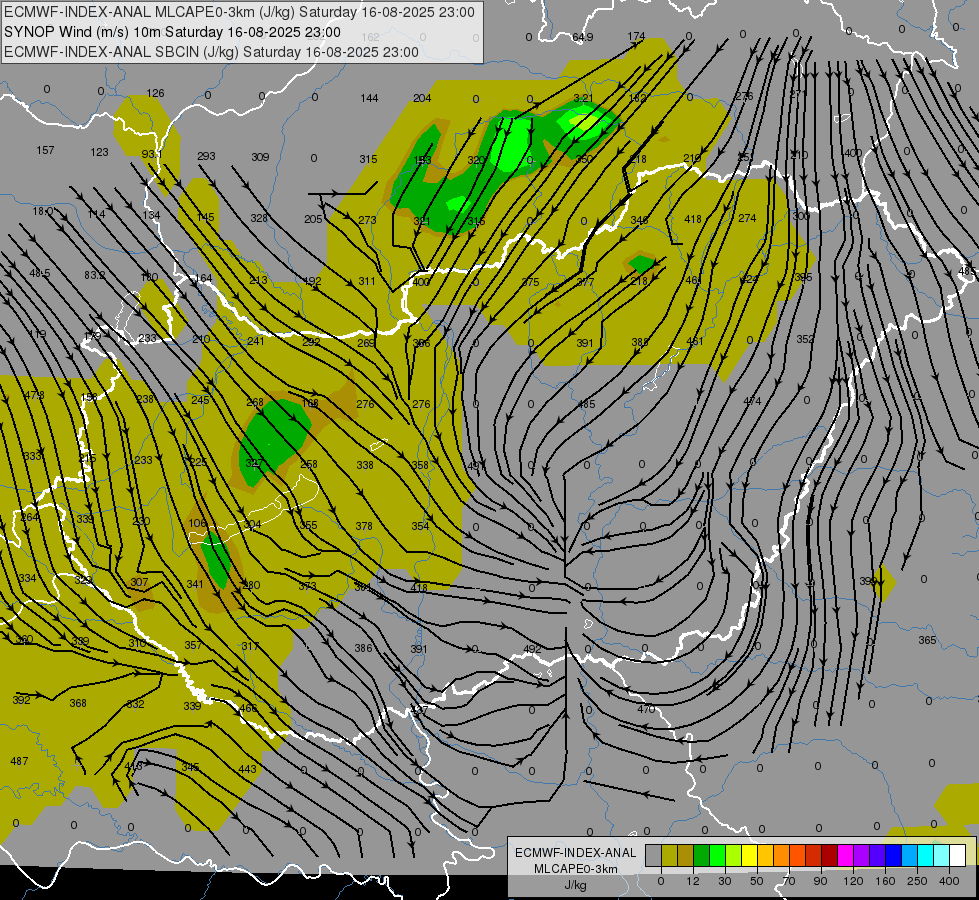Click the MLCAPE0-3km title line
Viewport: 979px width, 900px height.
239,12
